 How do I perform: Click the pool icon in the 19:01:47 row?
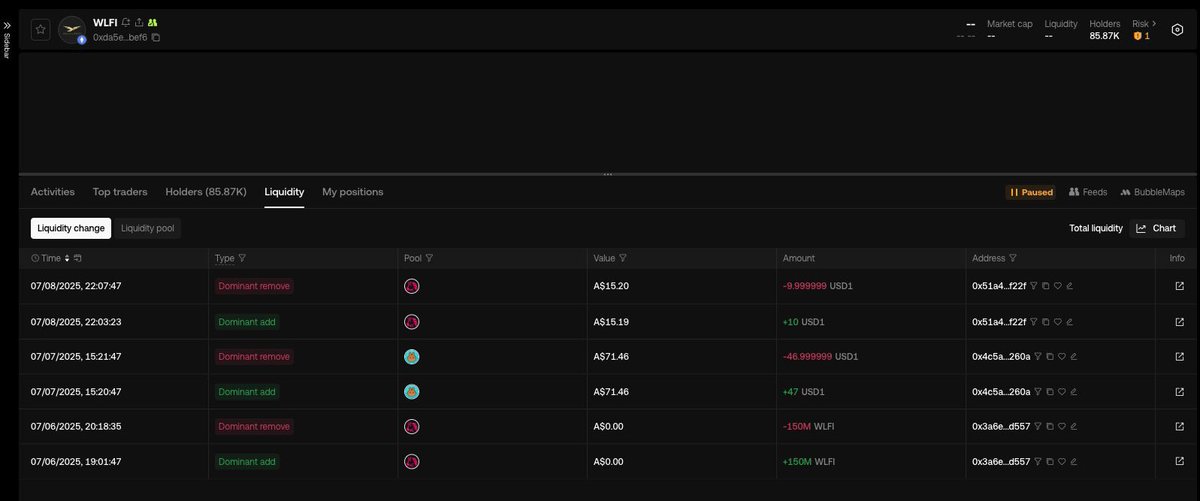click(x=412, y=462)
